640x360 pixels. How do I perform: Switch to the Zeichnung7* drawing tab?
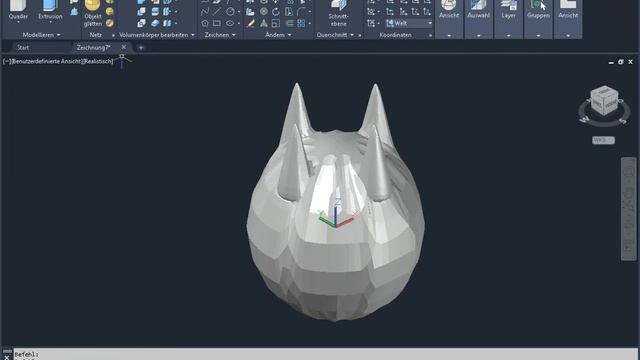point(93,48)
